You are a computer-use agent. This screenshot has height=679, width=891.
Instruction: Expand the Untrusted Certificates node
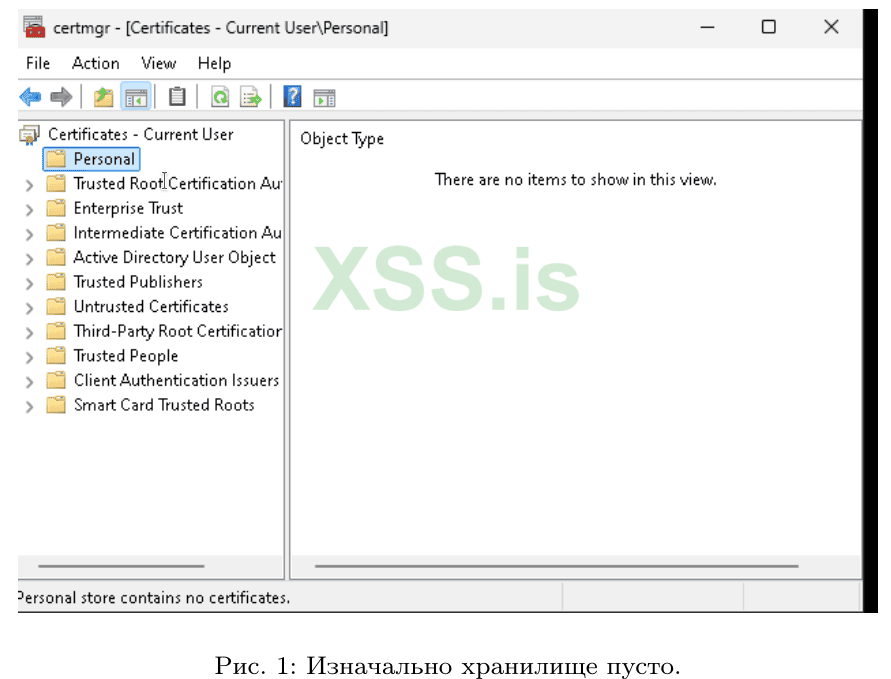pos(30,308)
